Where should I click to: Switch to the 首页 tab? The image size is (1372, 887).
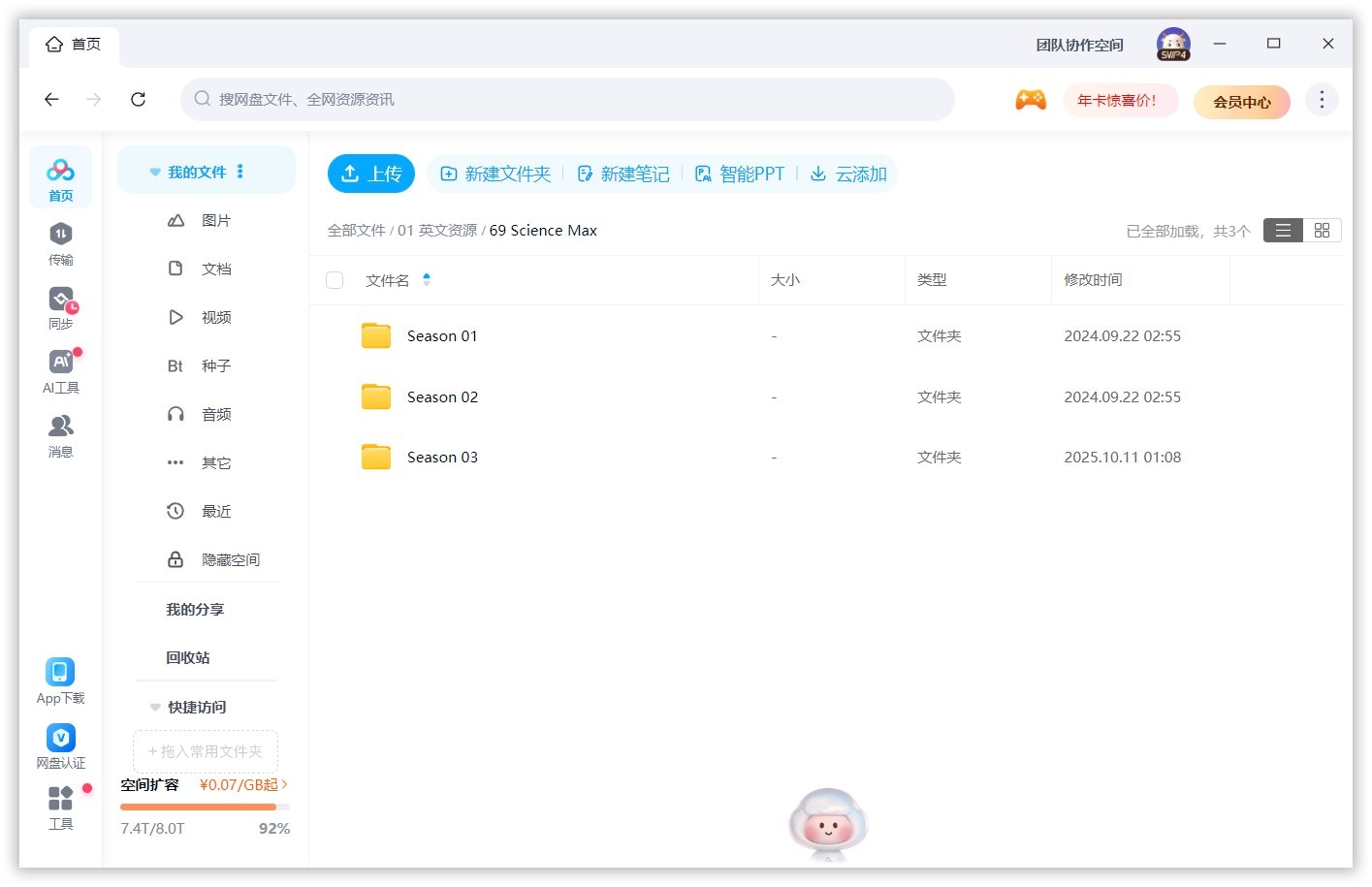coord(74,44)
